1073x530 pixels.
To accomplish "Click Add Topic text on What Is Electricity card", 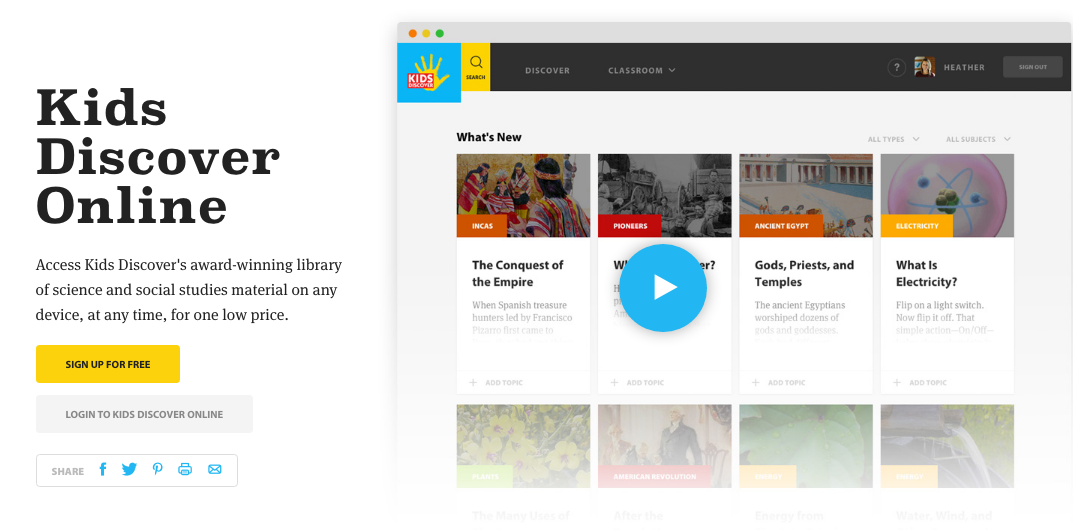I will 928,382.
